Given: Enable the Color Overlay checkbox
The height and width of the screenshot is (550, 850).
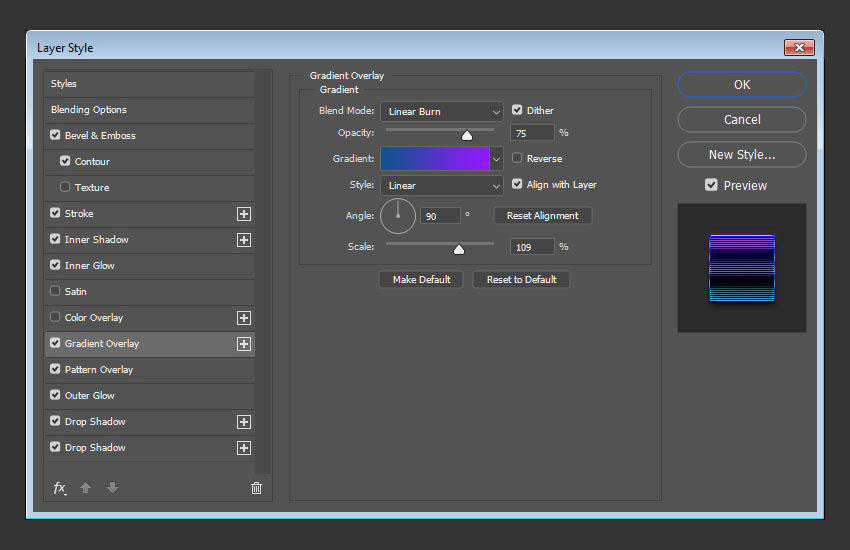Looking at the screenshot, I should (55, 316).
